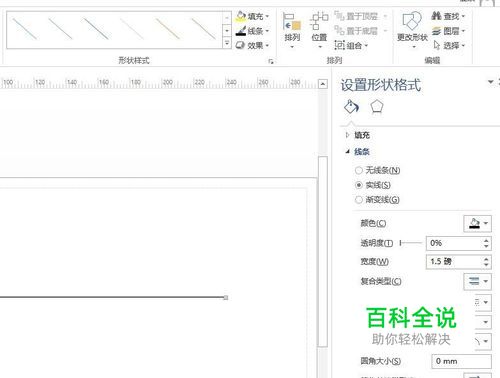Click the 编辑 group label in ribbon
Viewport: 500px width, 378px height.
point(432,61)
